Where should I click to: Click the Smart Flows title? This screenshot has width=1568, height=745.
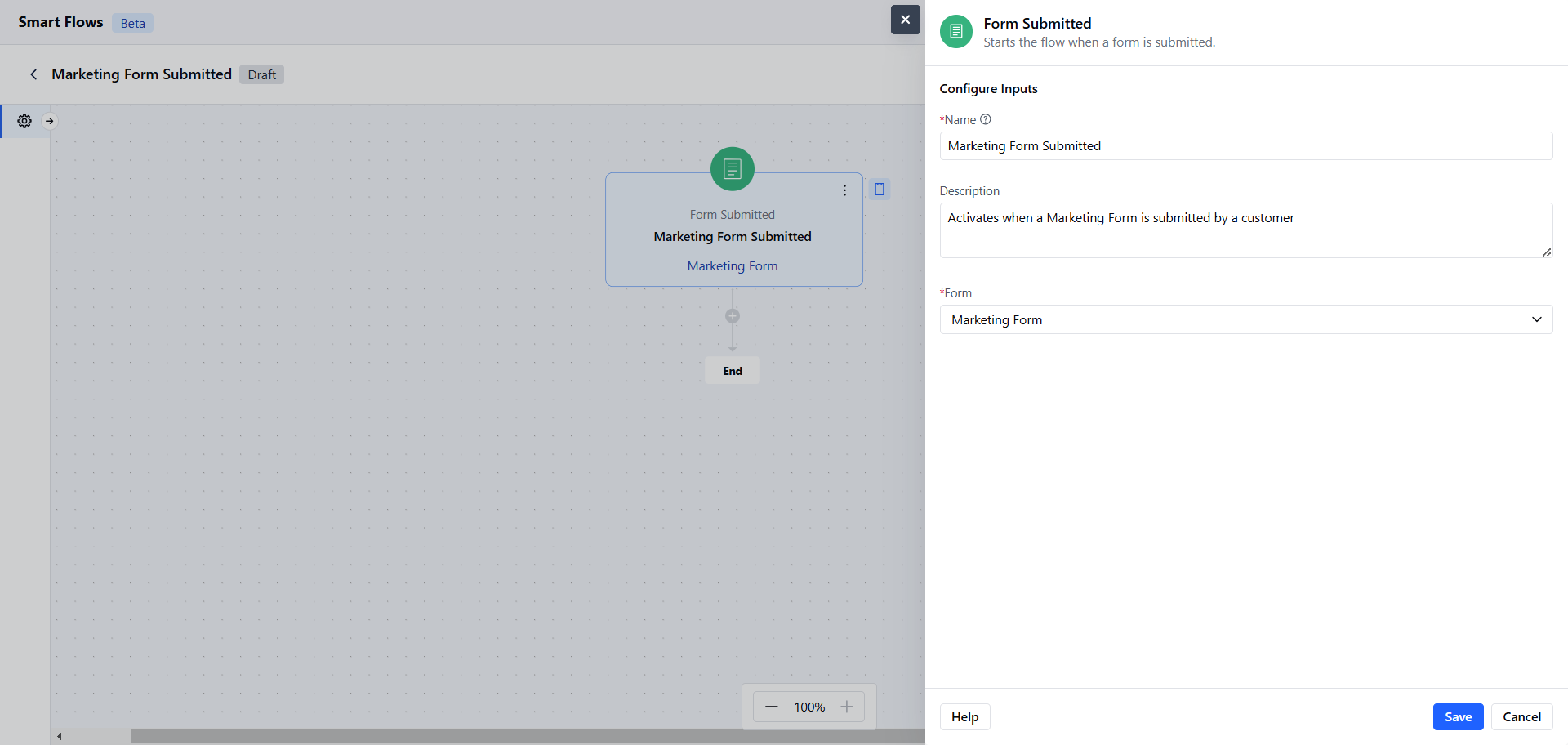pyautogui.click(x=60, y=22)
